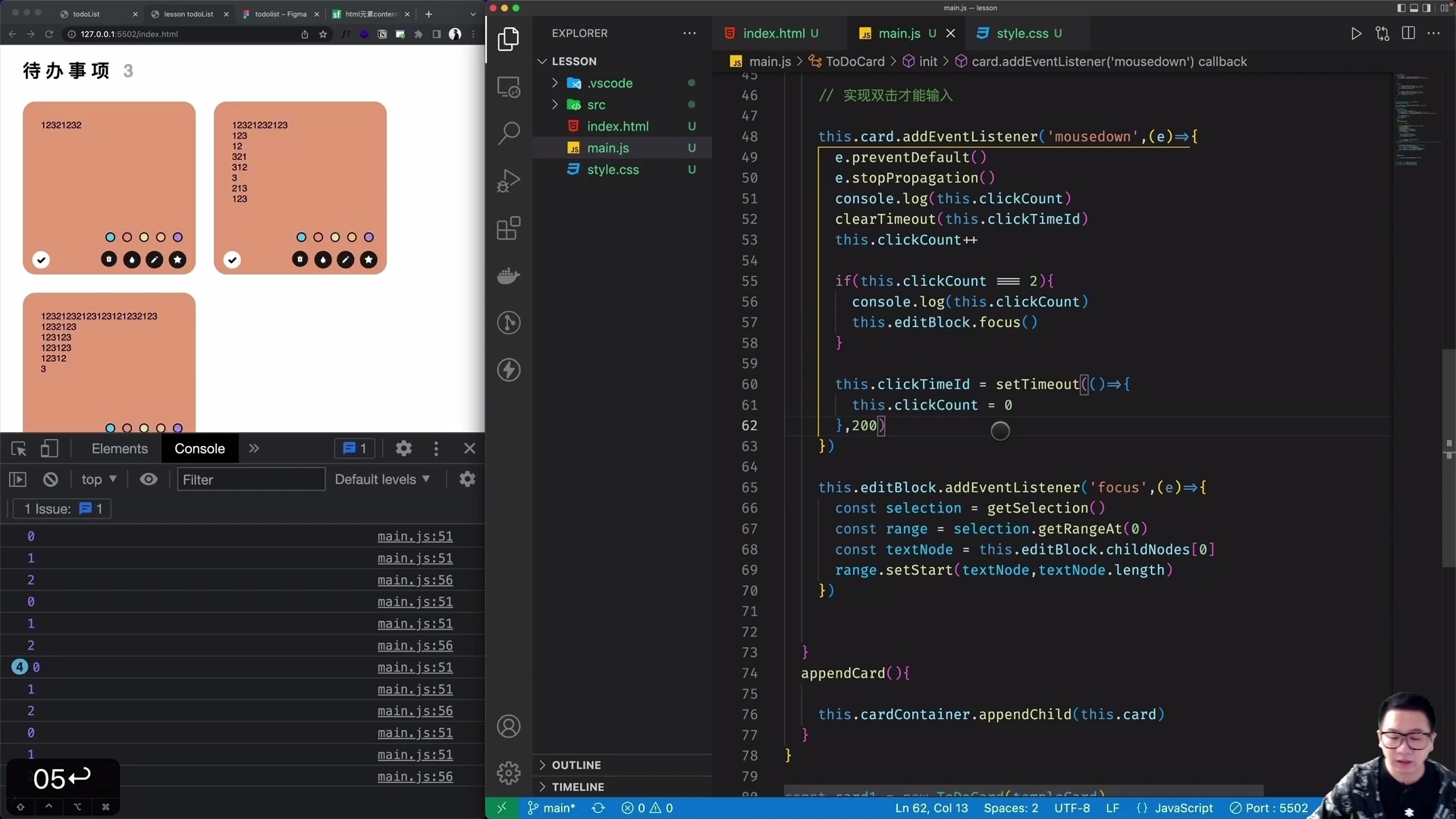Check the checkbox on the second todo card

[232, 259]
